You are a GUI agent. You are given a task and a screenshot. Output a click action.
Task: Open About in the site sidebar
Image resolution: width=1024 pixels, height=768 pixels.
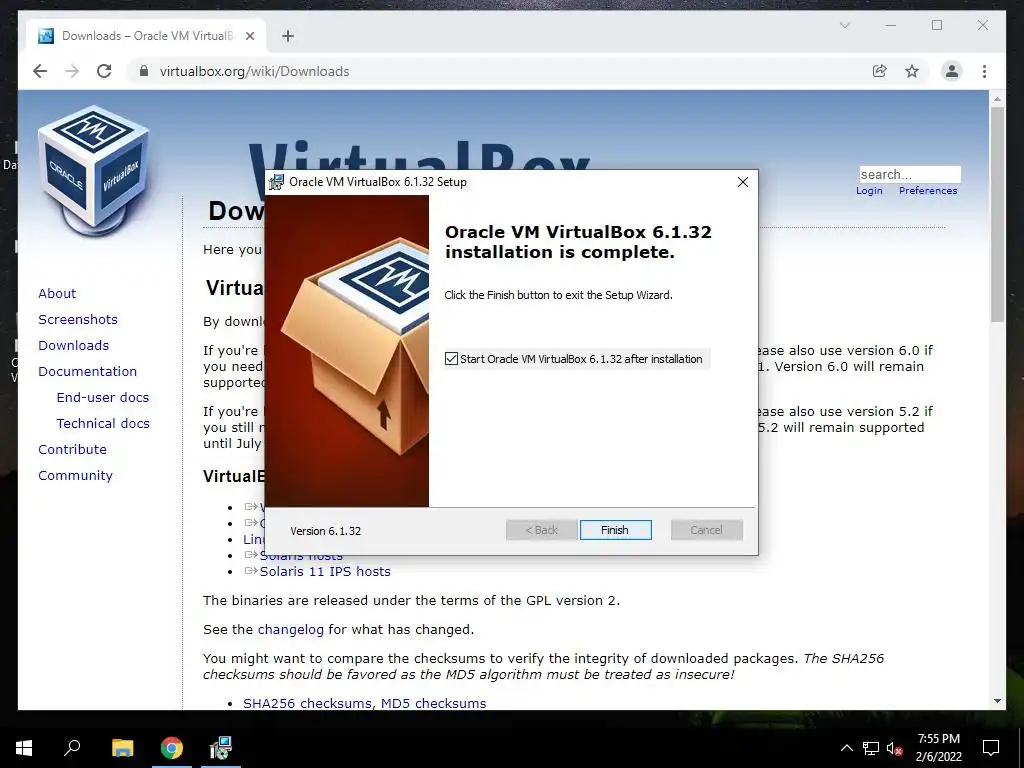click(x=57, y=293)
